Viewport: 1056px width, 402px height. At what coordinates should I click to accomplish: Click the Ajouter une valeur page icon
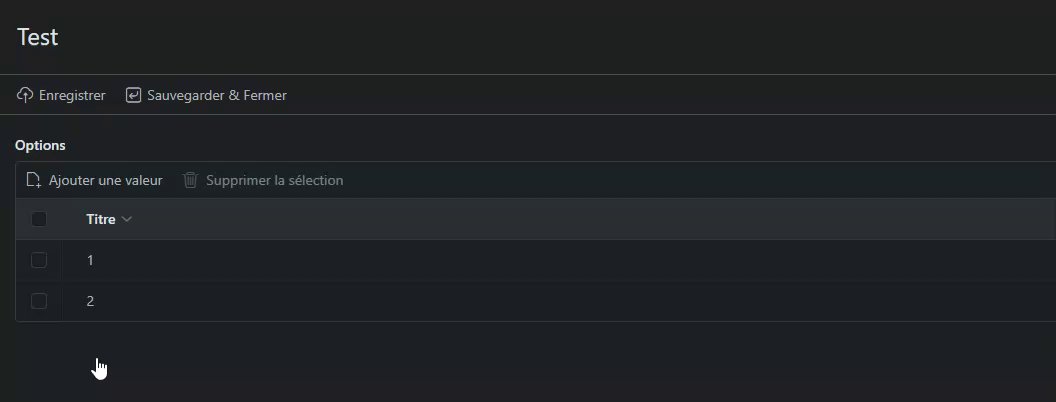[x=34, y=180]
